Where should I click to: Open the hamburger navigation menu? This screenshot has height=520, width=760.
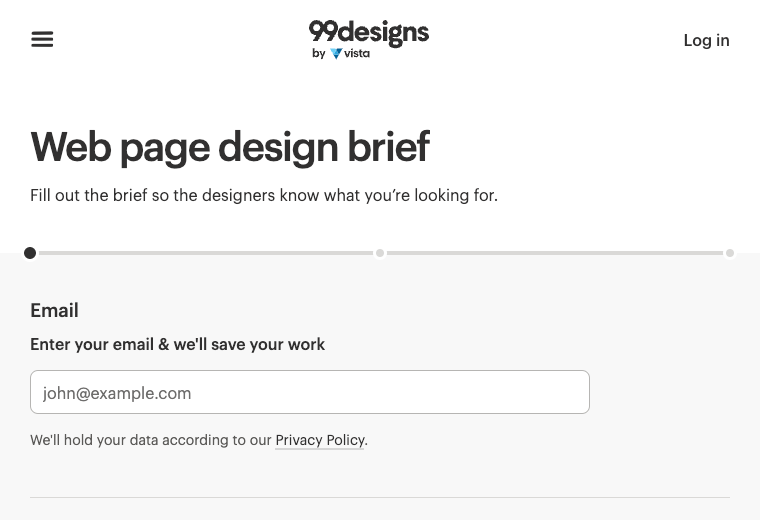click(x=42, y=39)
